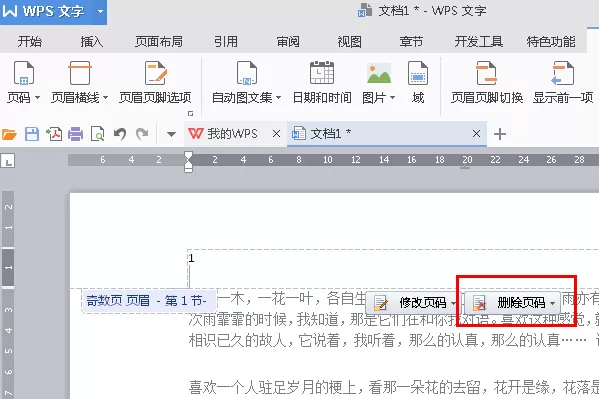Viewport: 599px width, 399px height.
Task: Close the 我的WPS tab
Action: [x=276, y=134]
